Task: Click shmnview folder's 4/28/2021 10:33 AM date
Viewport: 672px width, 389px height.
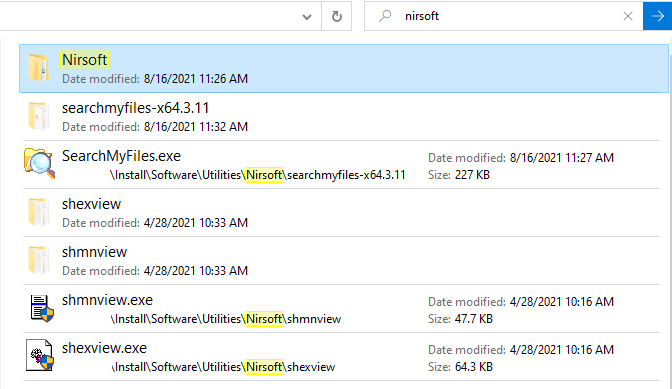Action: [x=196, y=271]
